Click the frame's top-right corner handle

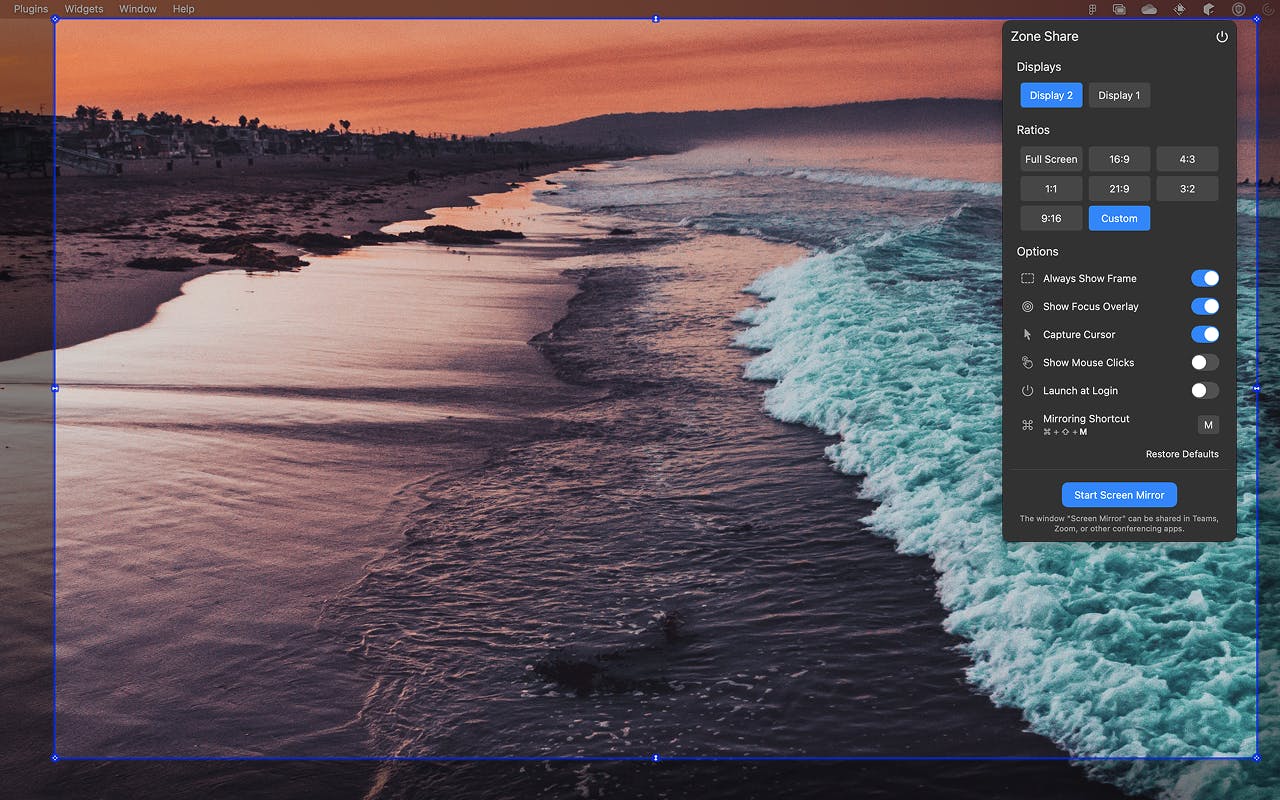tap(1256, 19)
